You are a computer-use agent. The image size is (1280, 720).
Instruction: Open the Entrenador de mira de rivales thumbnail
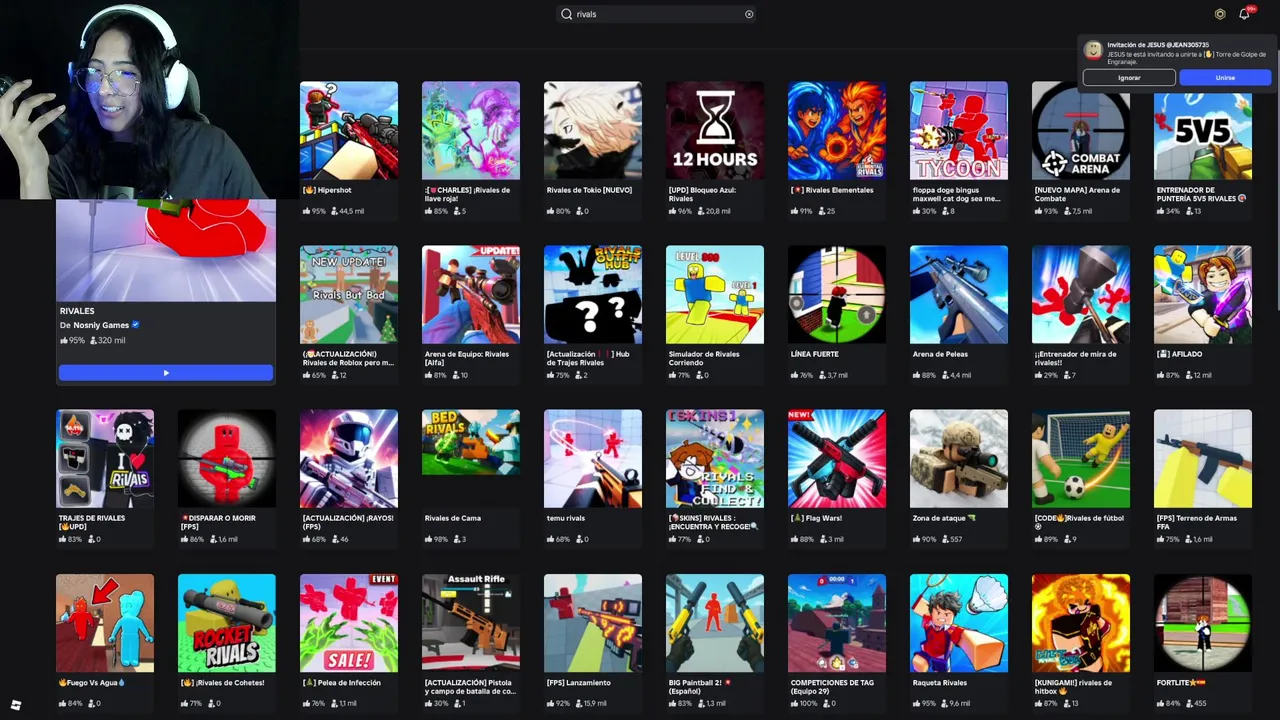1081,295
